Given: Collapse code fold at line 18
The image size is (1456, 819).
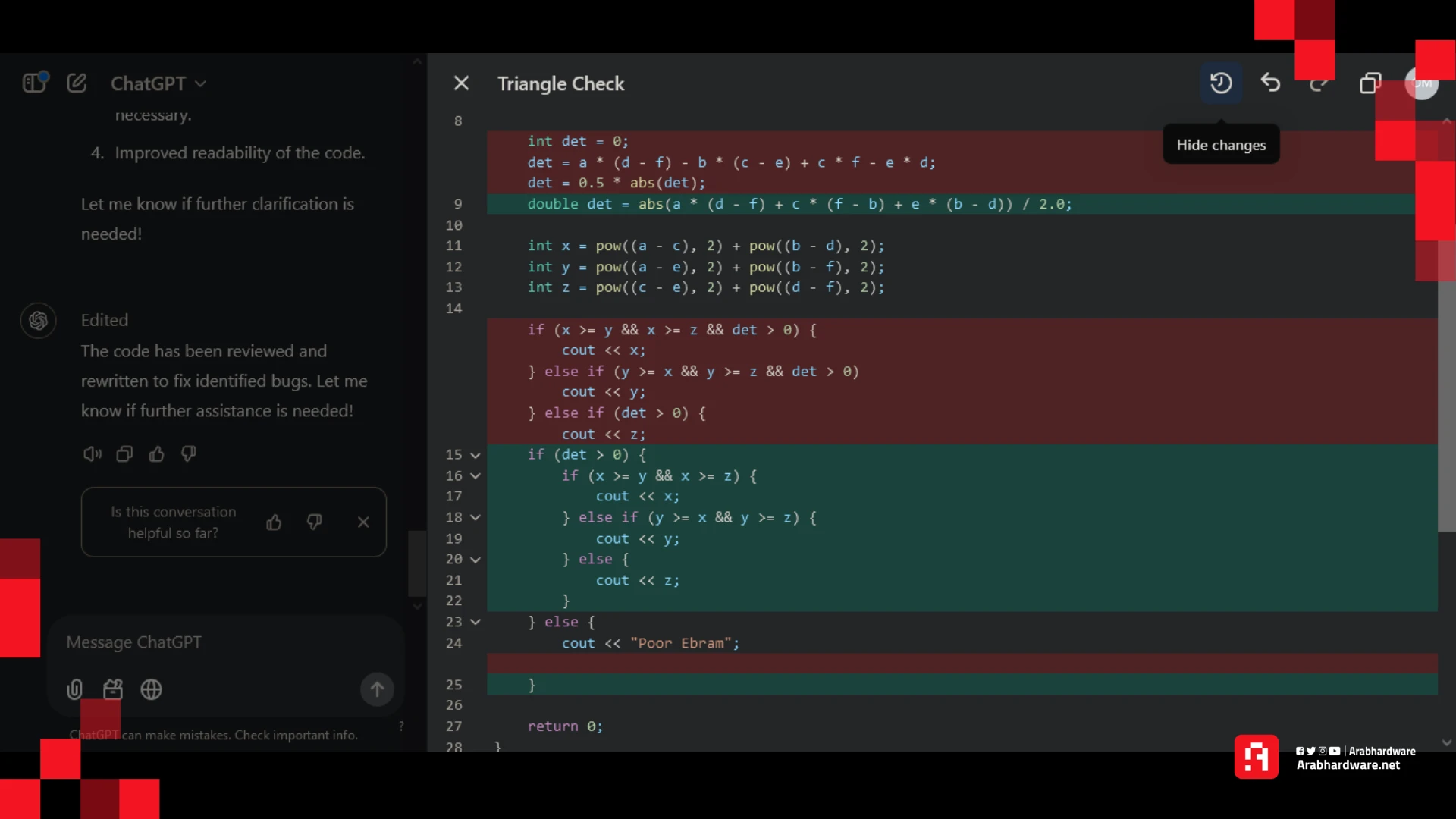Looking at the screenshot, I should pyautogui.click(x=475, y=518).
